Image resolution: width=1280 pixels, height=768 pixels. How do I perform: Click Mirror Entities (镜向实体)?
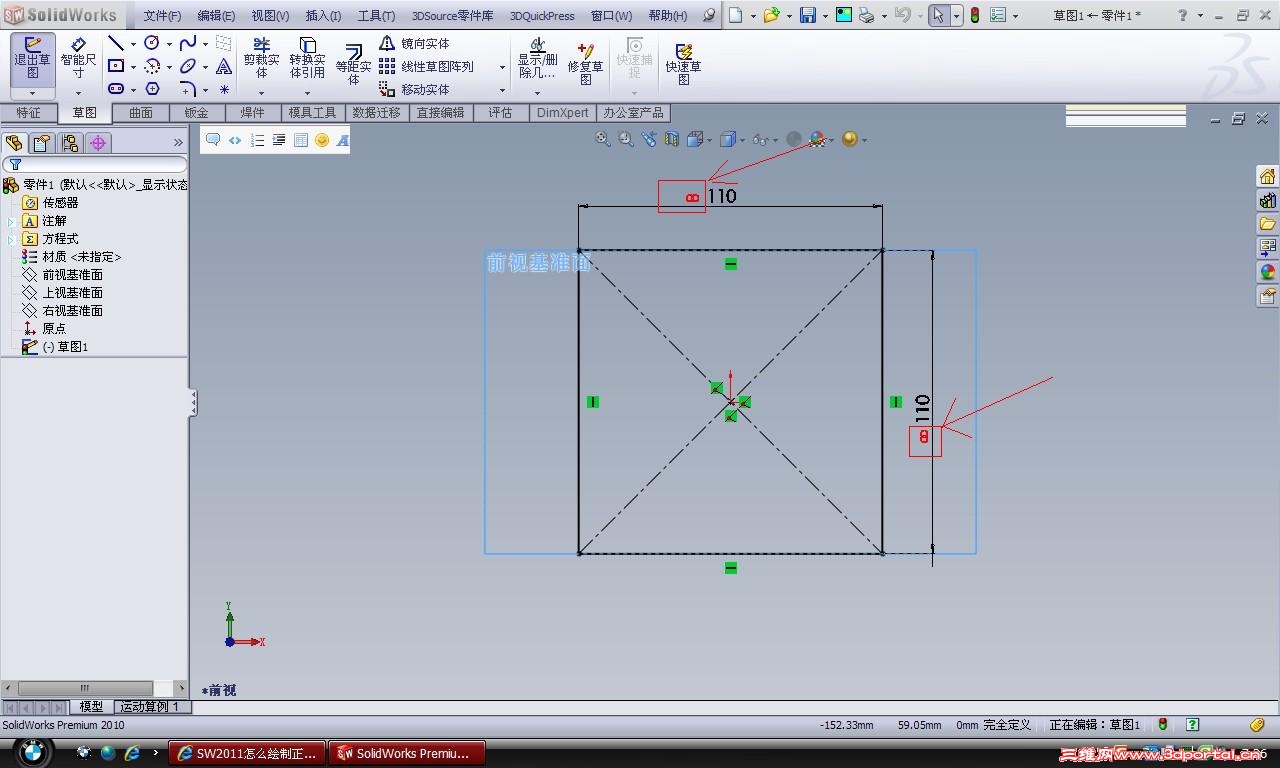pos(414,43)
